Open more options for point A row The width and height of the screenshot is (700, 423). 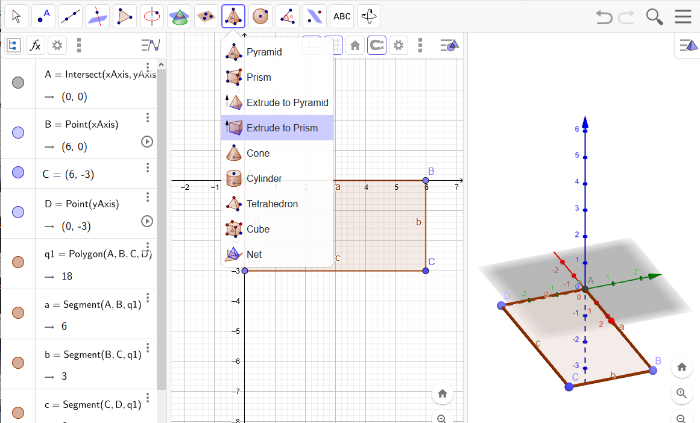[x=148, y=67]
